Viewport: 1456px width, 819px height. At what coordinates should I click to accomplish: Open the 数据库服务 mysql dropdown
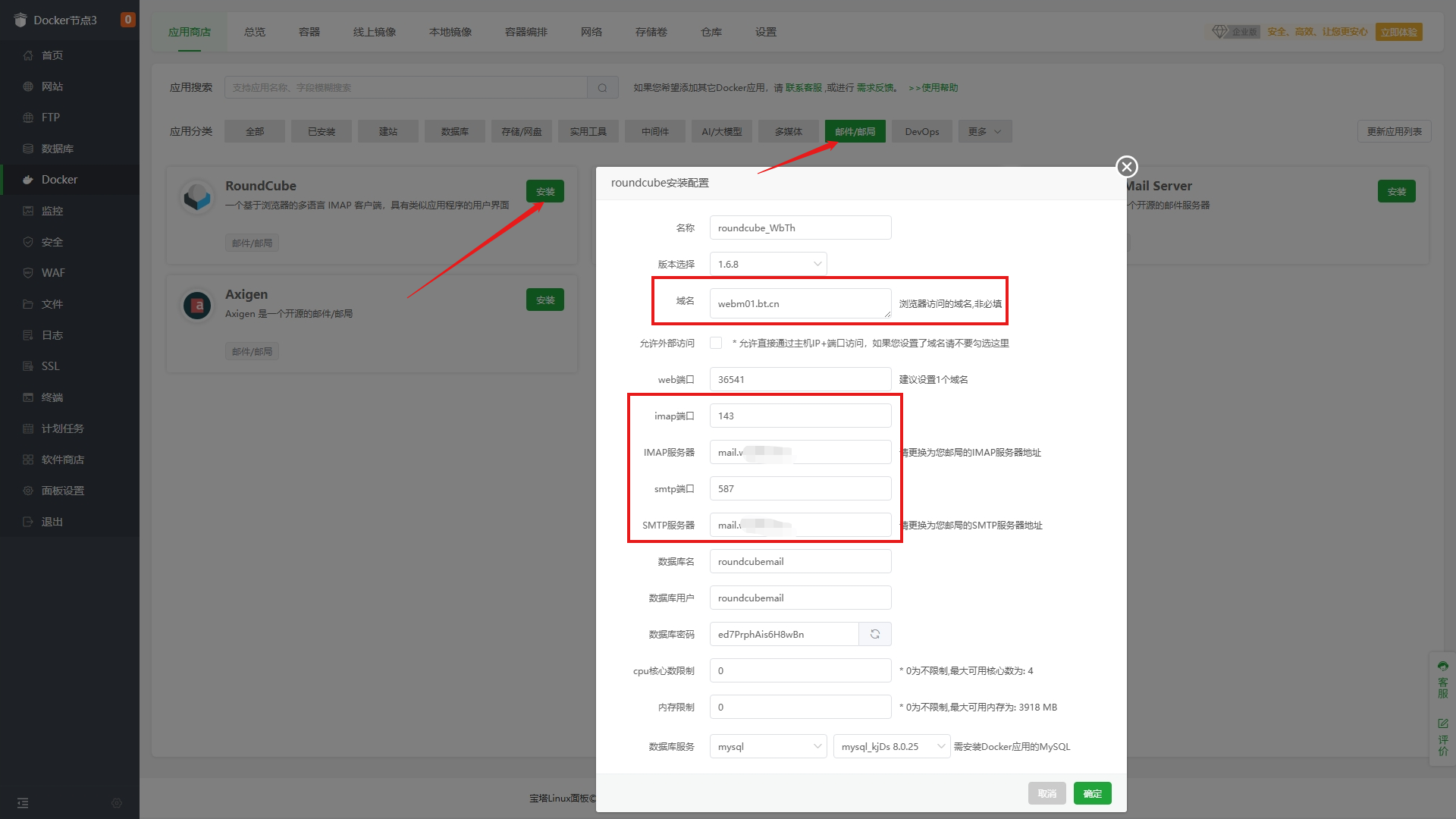tap(768, 746)
